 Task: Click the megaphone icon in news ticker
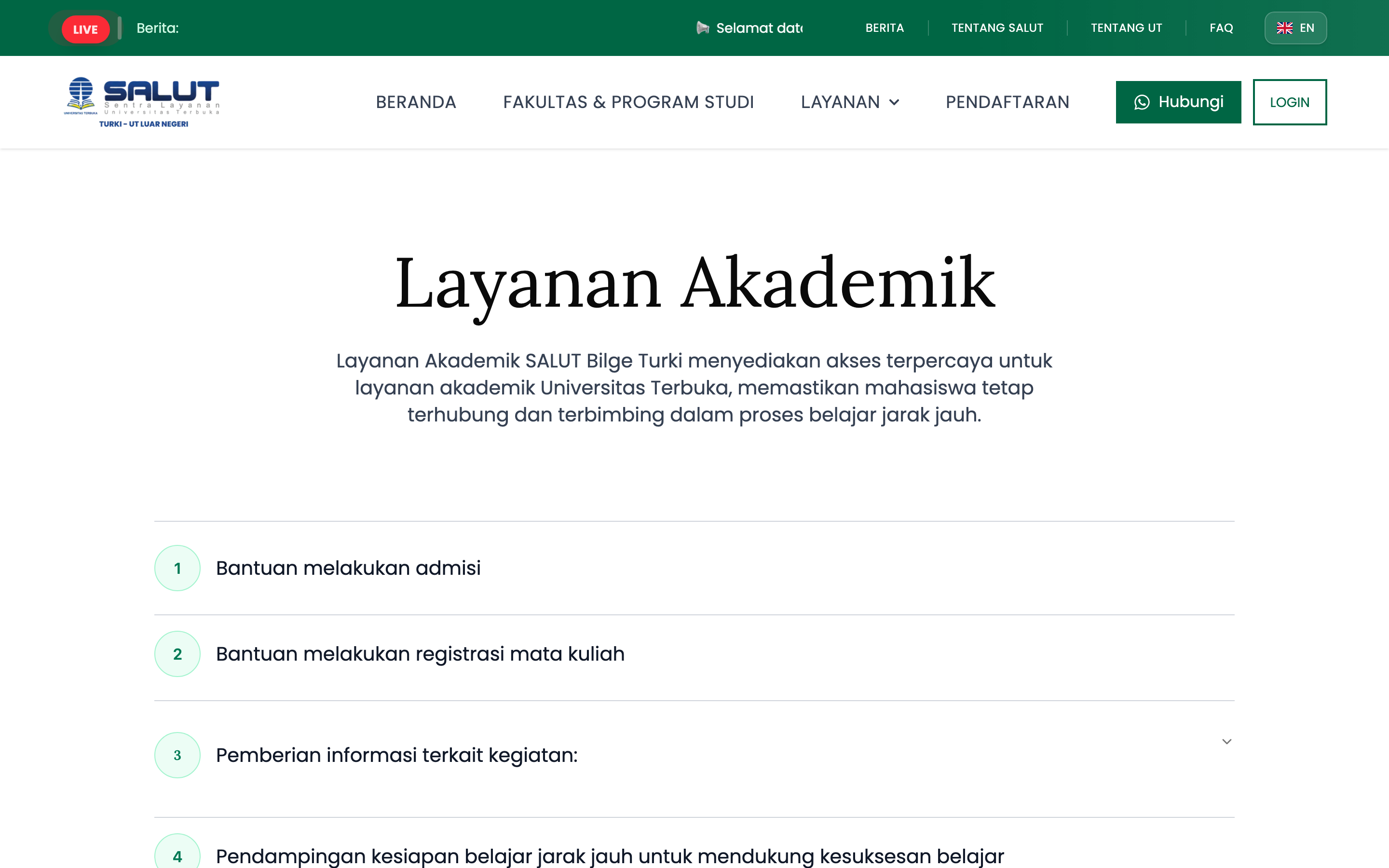click(703, 27)
